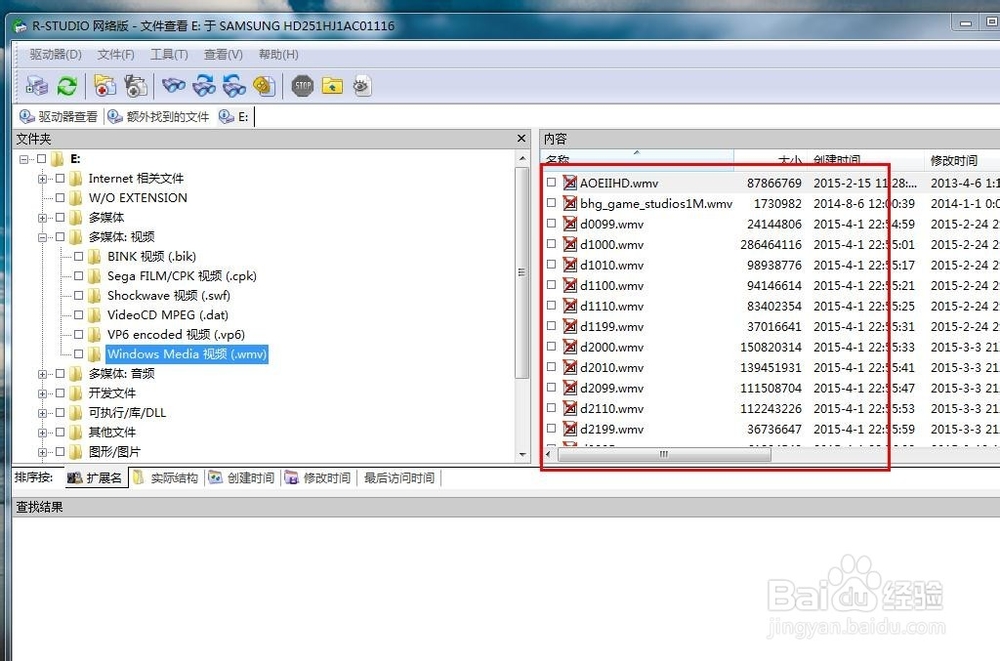Switch to the 额外找到的文件 tab
Image resolution: width=1000 pixels, height=661 pixels.
point(159,117)
